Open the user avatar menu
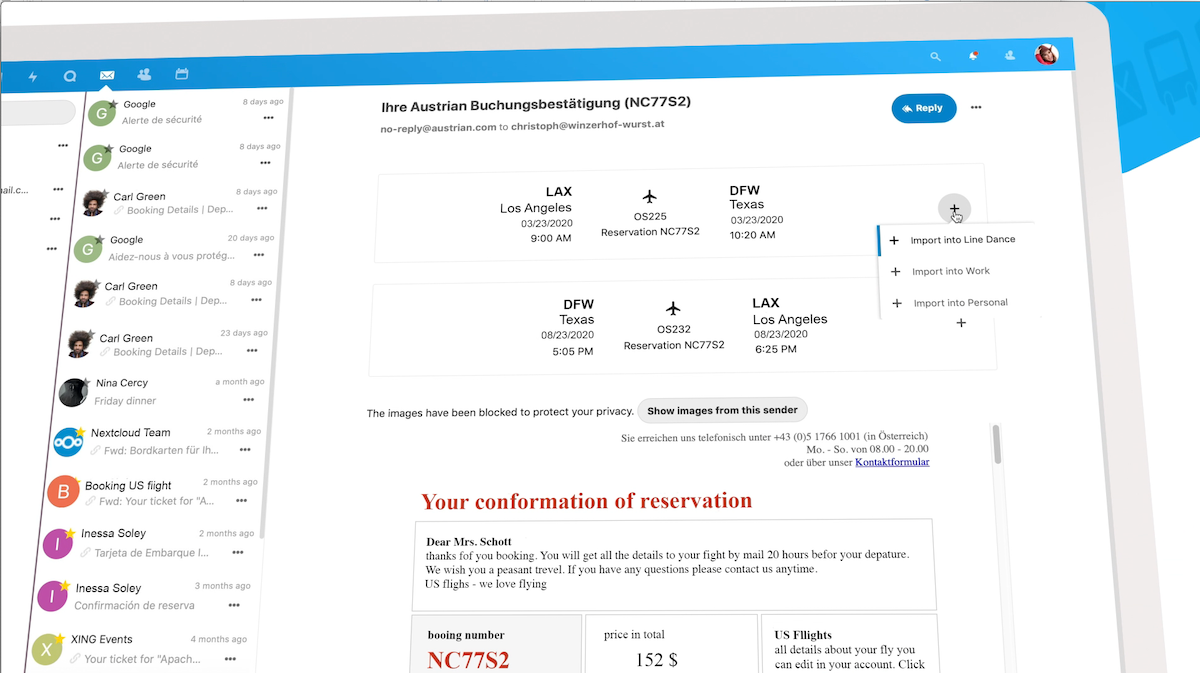Image resolution: width=1200 pixels, height=673 pixels. [1046, 53]
